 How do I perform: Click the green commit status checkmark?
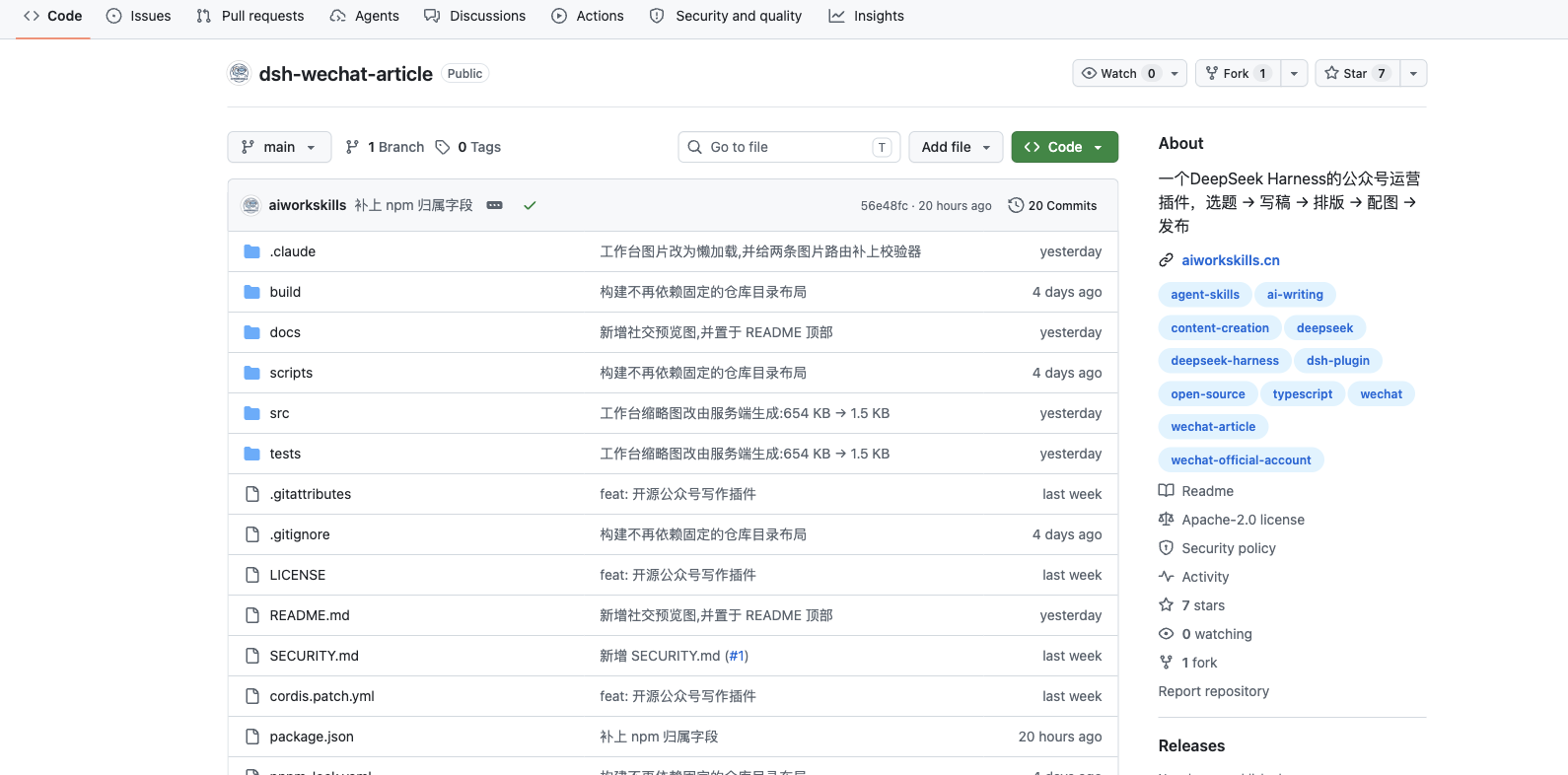click(530, 205)
